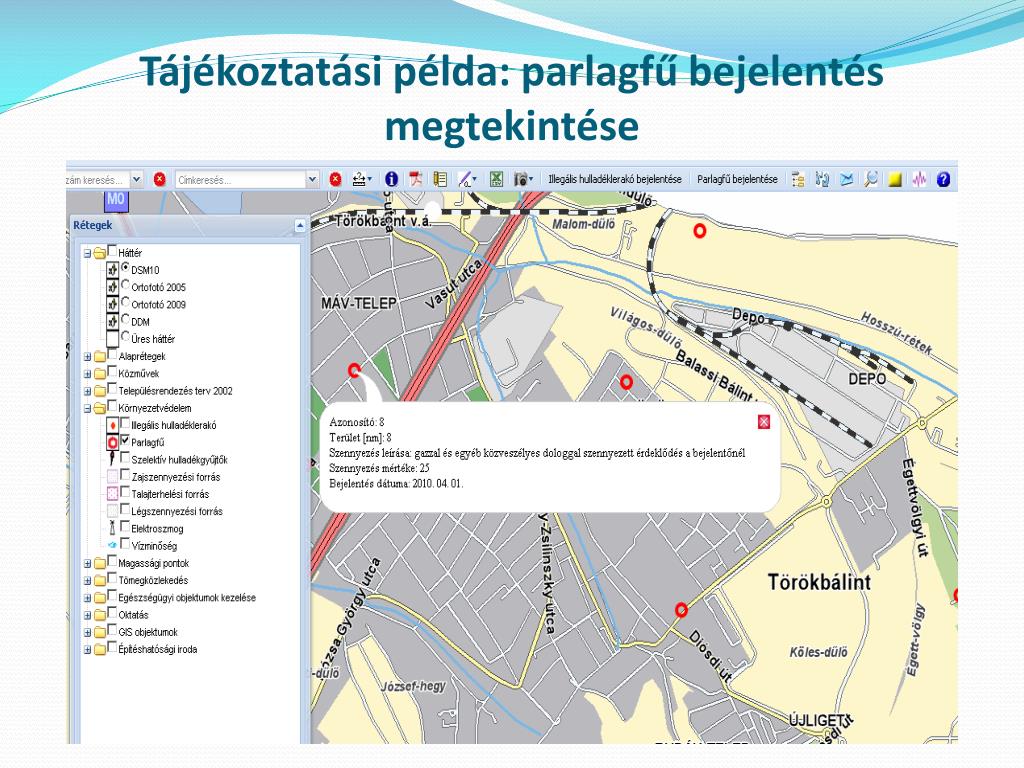Expand the Oktatás tree group

pos(88,615)
